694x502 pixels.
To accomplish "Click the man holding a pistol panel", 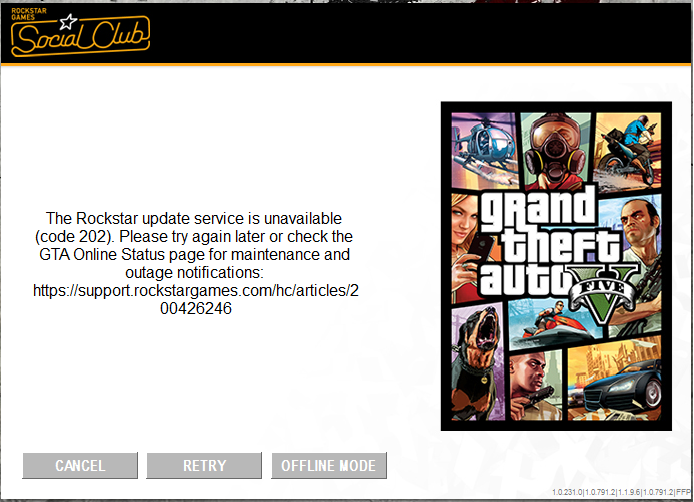I will pos(536,386).
